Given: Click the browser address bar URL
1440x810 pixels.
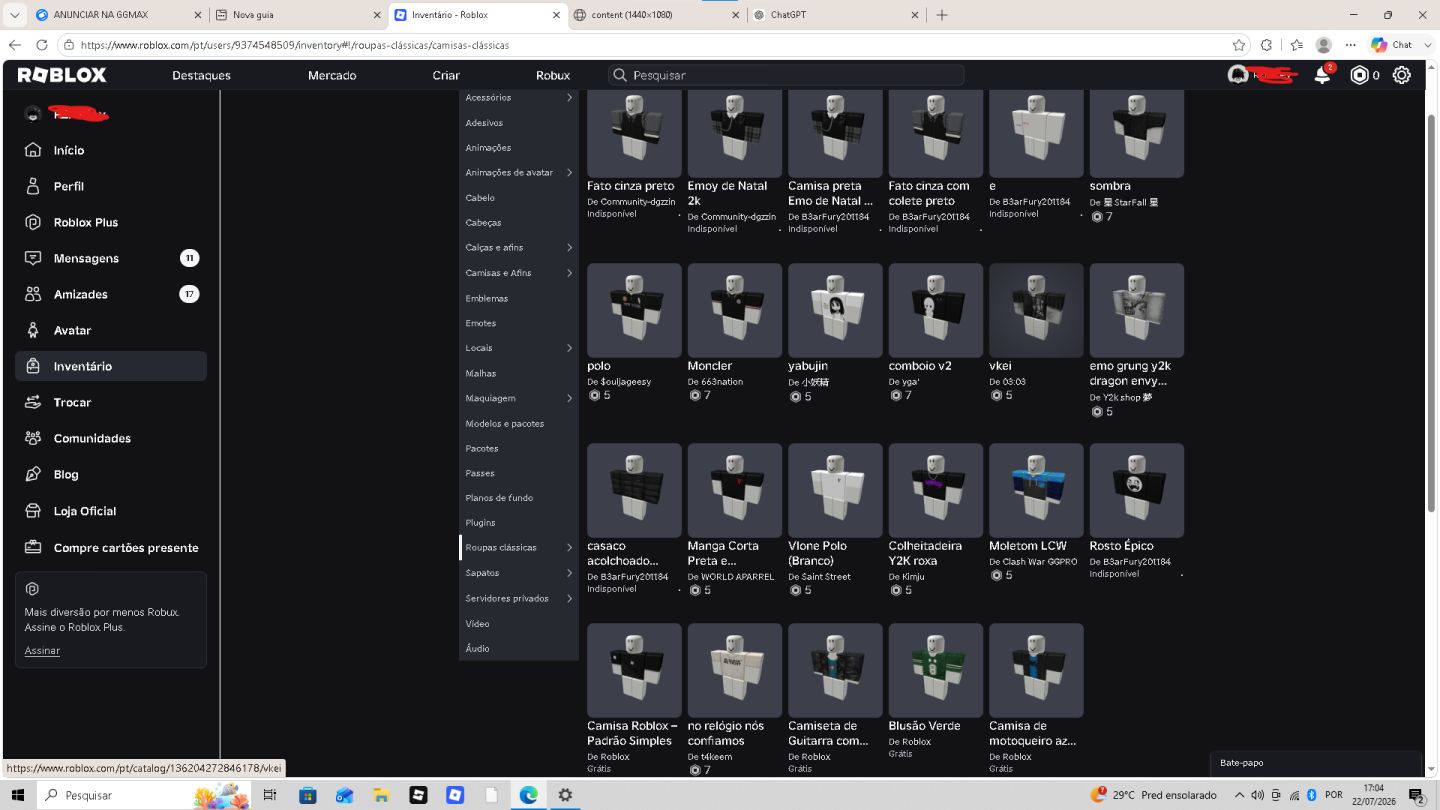Looking at the screenshot, I should 294,45.
